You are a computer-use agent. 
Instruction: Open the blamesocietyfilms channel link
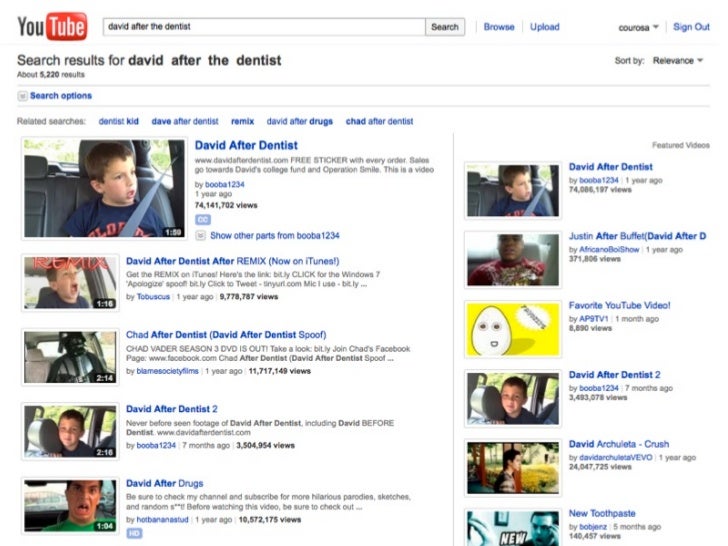168,371
